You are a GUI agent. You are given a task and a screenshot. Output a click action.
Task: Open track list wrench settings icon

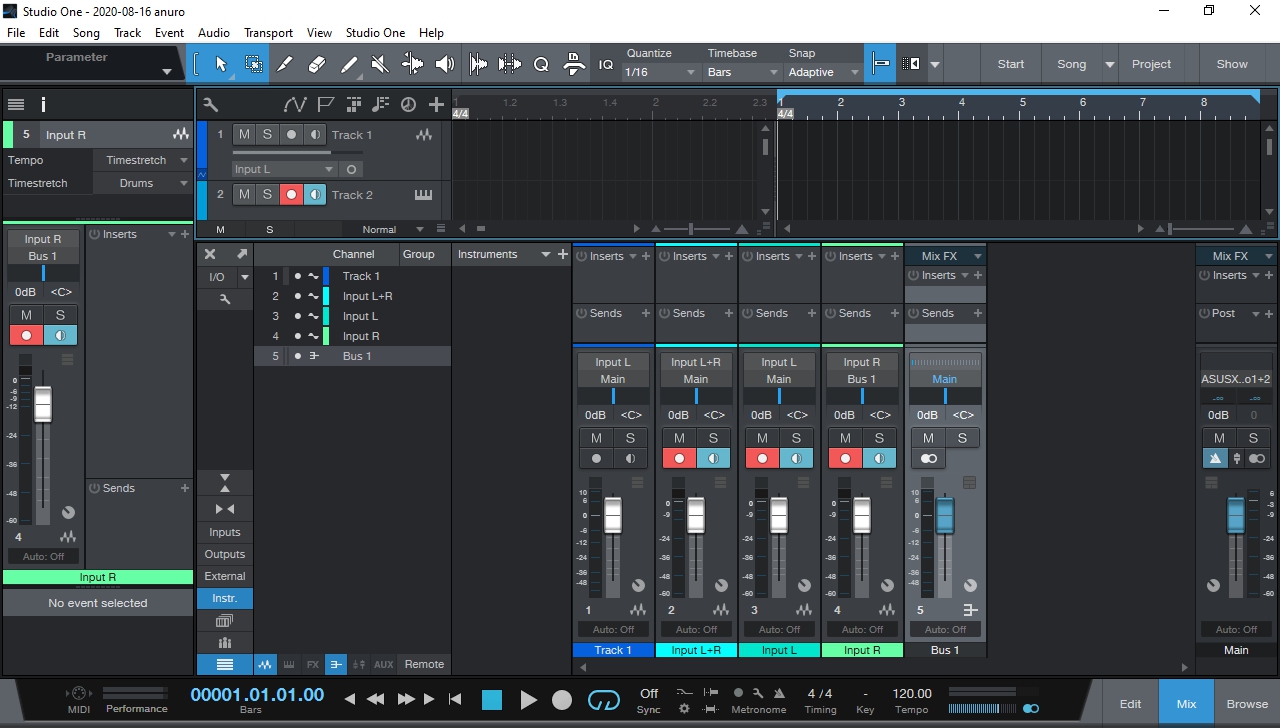[x=210, y=104]
